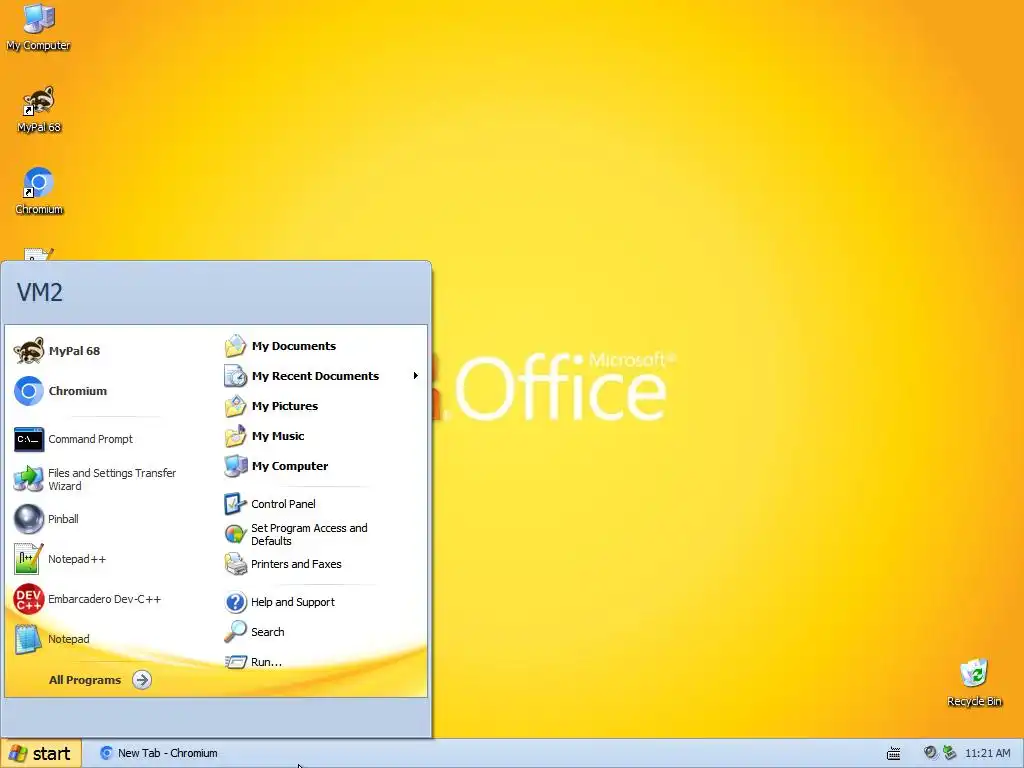Image resolution: width=1024 pixels, height=768 pixels.
Task: Click the VM2 user name header
Action: pyautogui.click(x=39, y=292)
